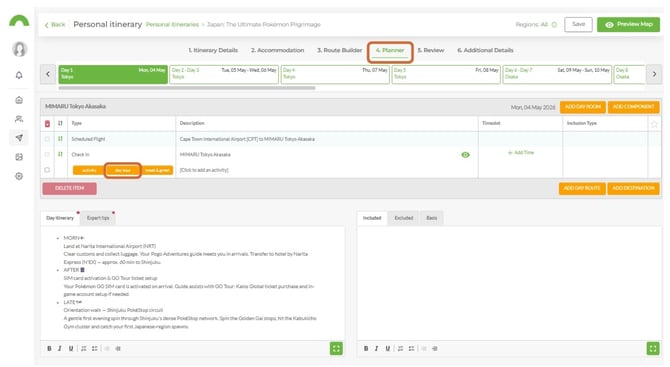Open the contacts people icon in sidebar

19,119
